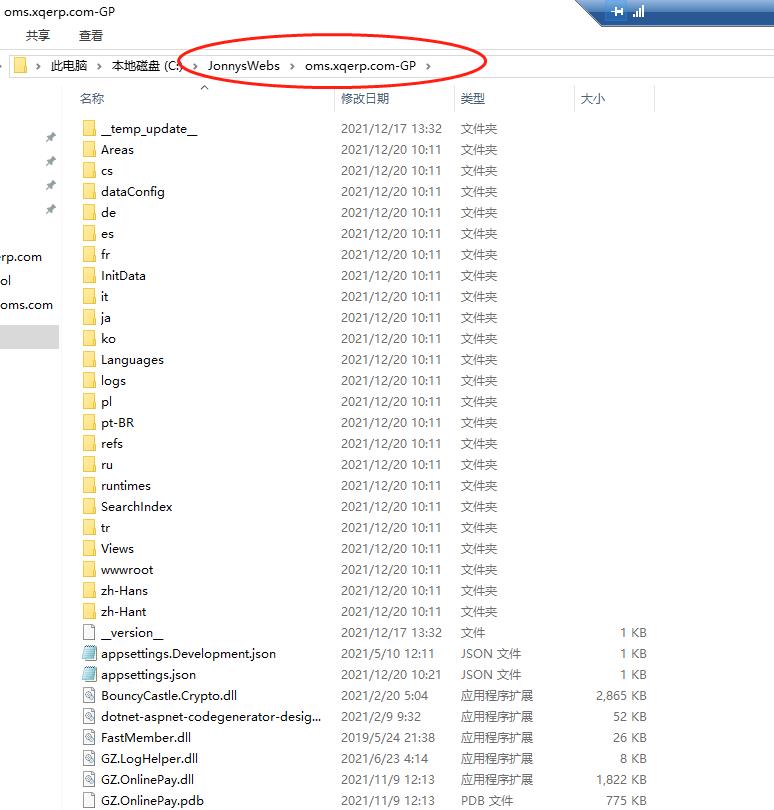Click the __version__ file icon
Screen dimensions: 774x810
click(89, 633)
